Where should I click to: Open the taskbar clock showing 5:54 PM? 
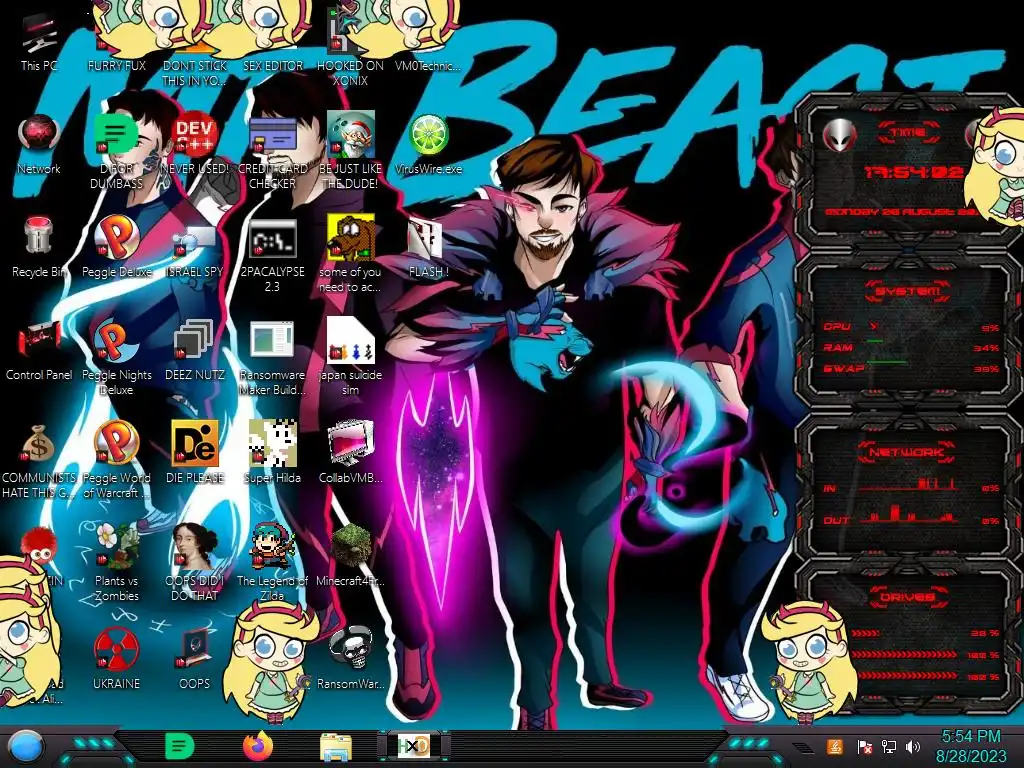[x=971, y=746]
